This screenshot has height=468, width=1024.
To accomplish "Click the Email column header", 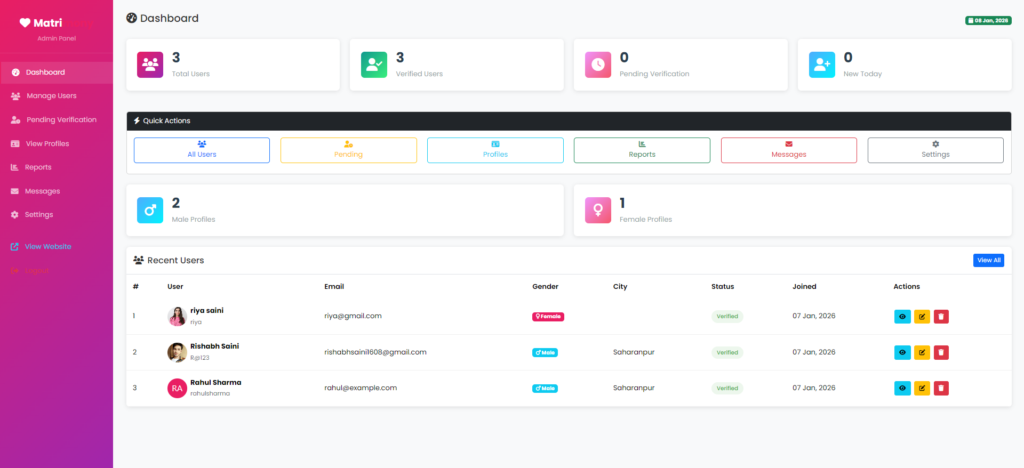I will coord(334,287).
